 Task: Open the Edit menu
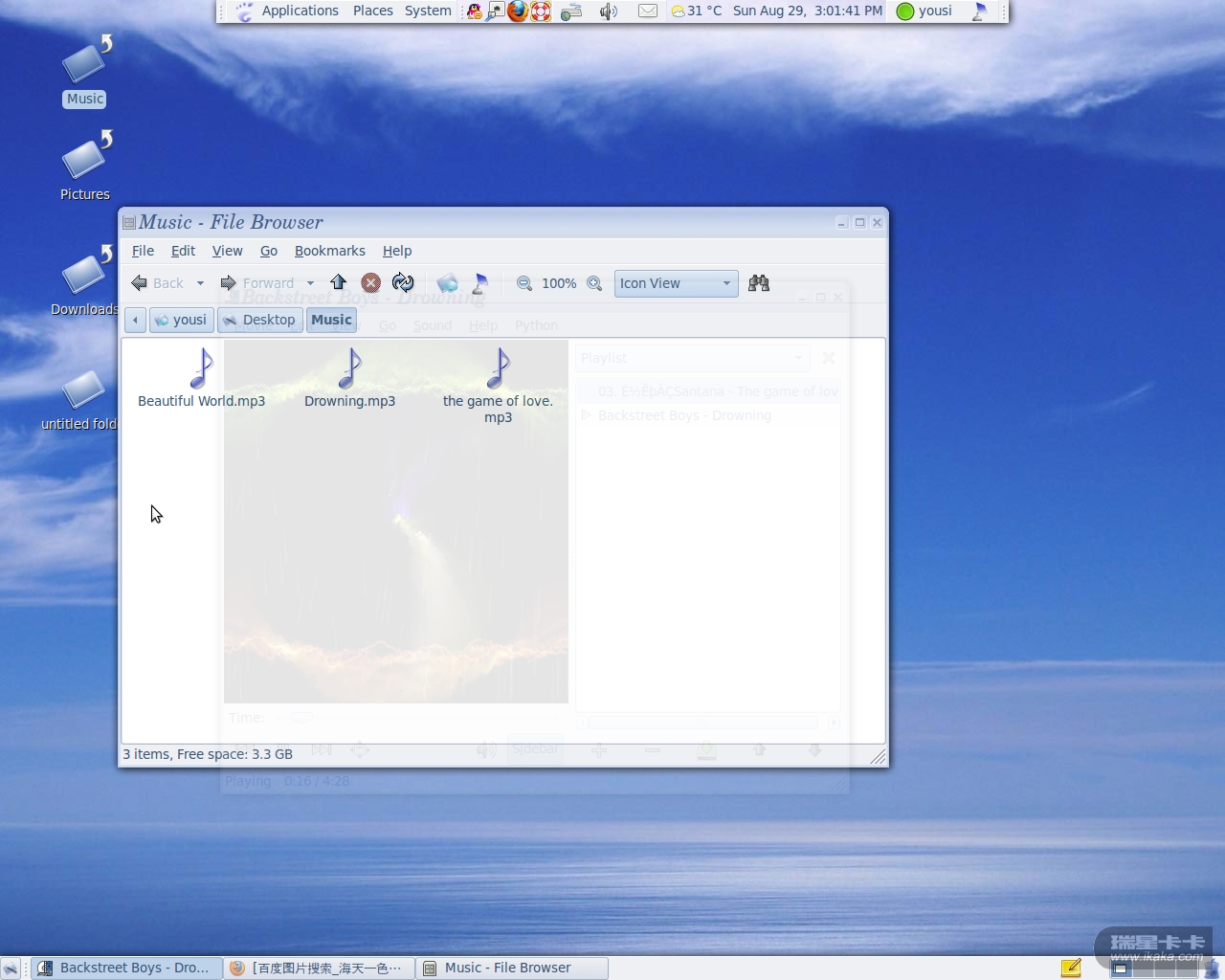[183, 251]
